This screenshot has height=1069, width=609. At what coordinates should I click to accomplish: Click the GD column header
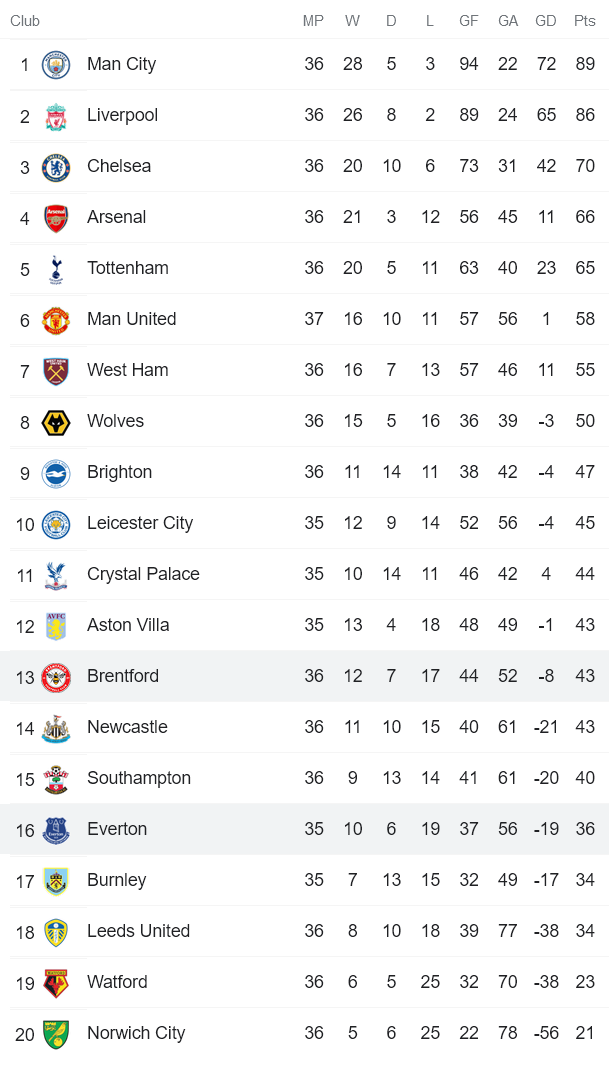click(x=546, y=21)
